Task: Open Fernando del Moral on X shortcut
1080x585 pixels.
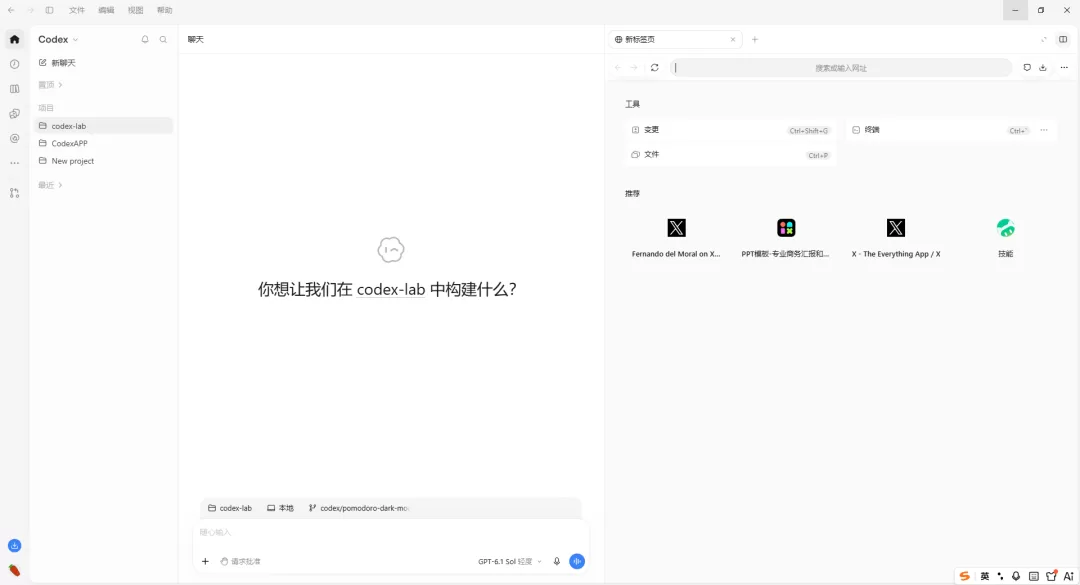Action: 676,238
